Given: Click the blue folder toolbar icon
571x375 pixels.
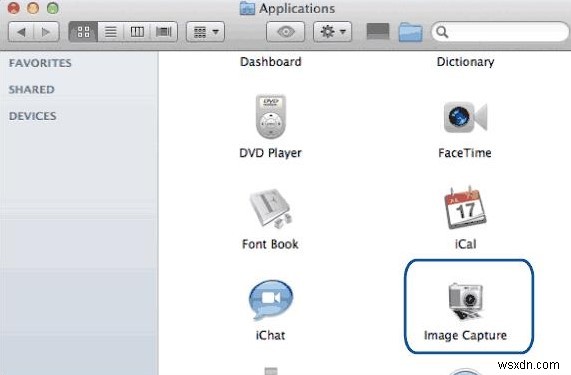Looking at the screenshot, I should pos(410,32).
